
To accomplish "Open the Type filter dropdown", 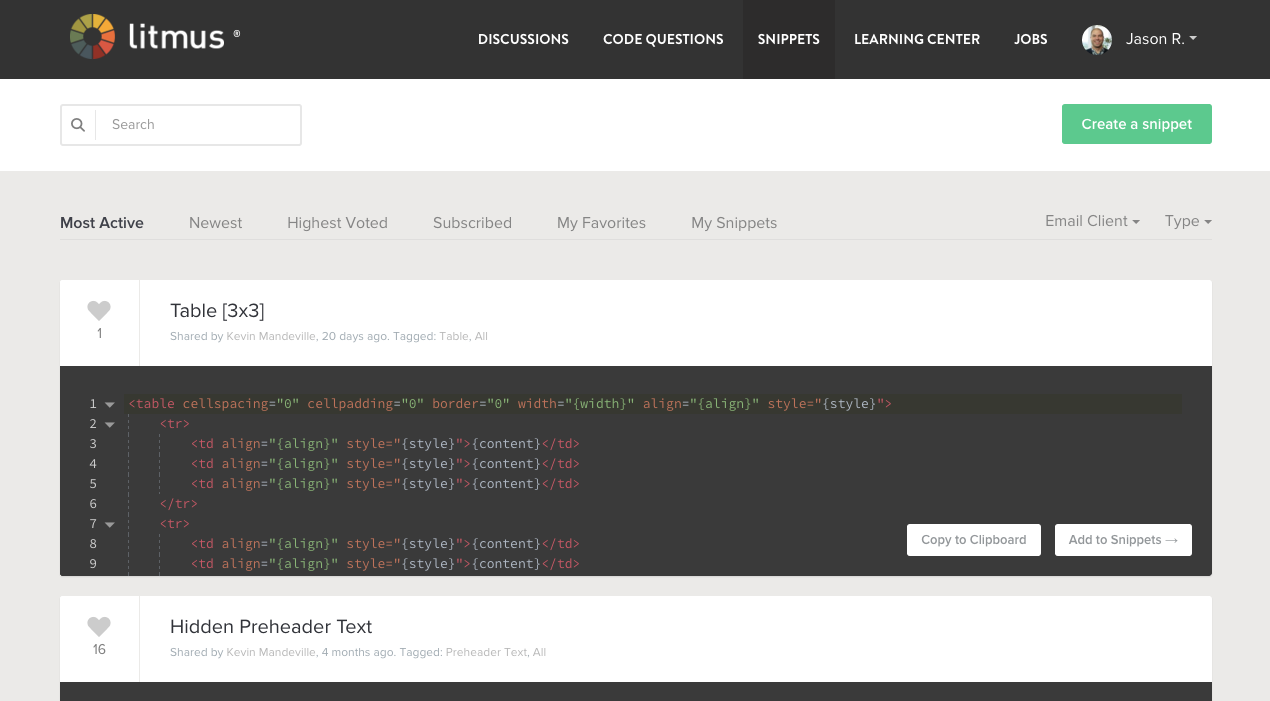I will 1187,221.
